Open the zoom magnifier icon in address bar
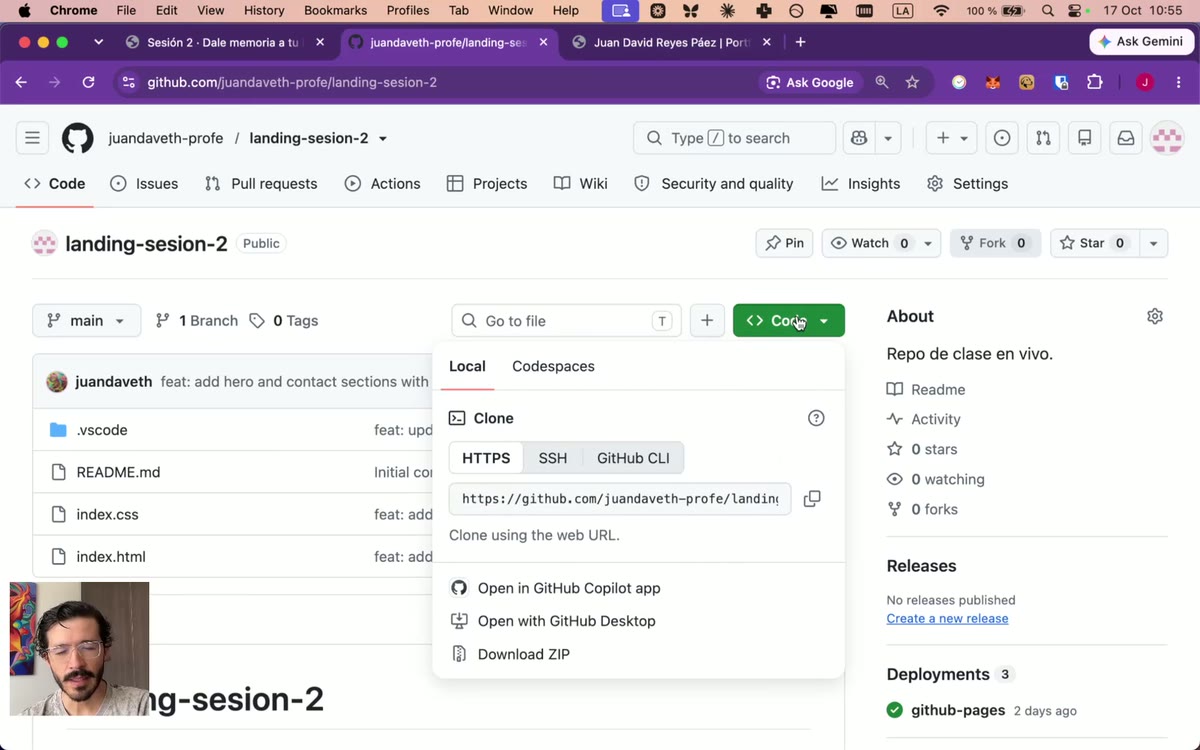This screenshot has height=750, width=1200. point(882,82)
